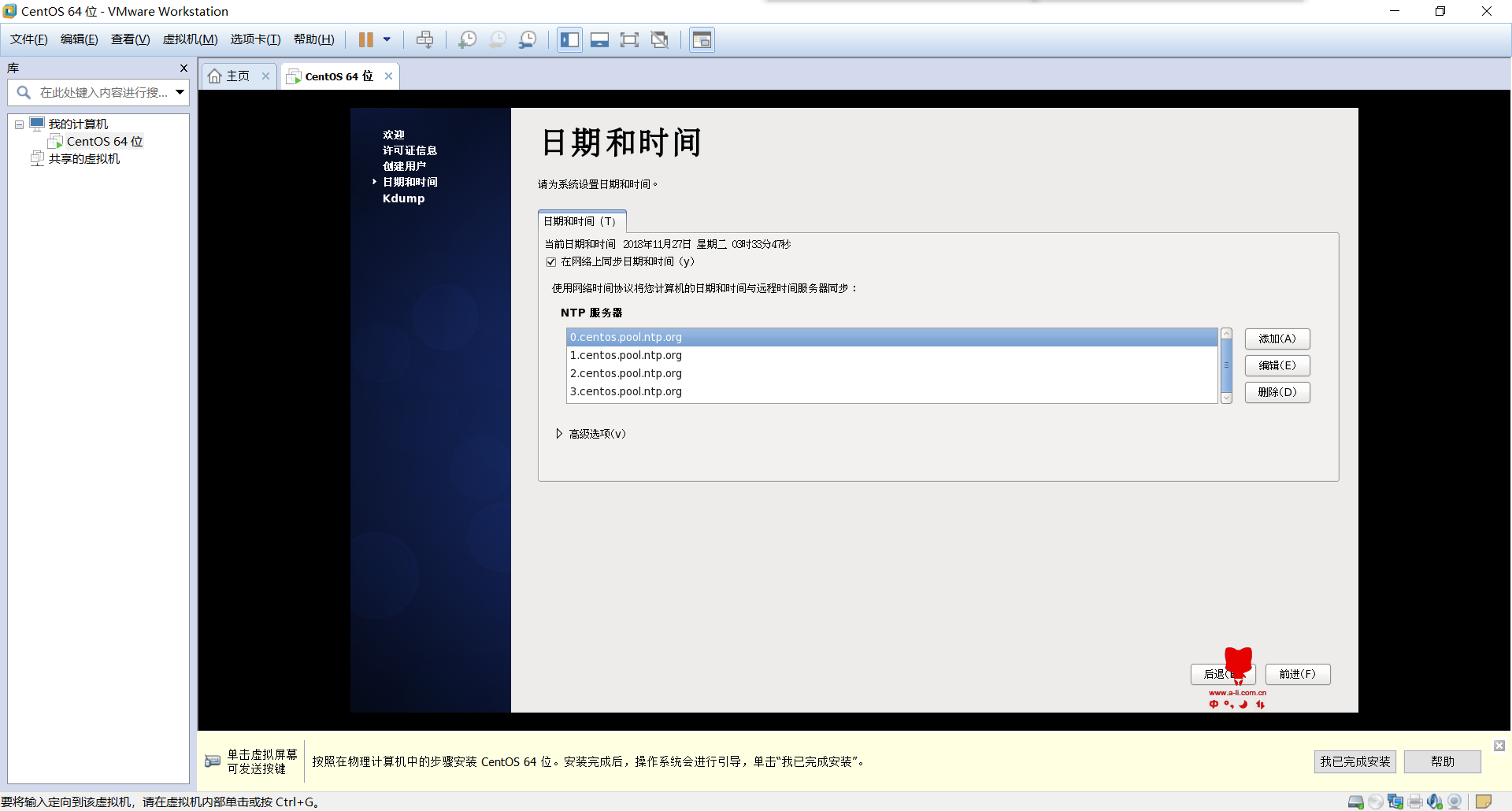
Task: Click the 日期和时间 step in the setup sidebar
Action: click(409, 182)
